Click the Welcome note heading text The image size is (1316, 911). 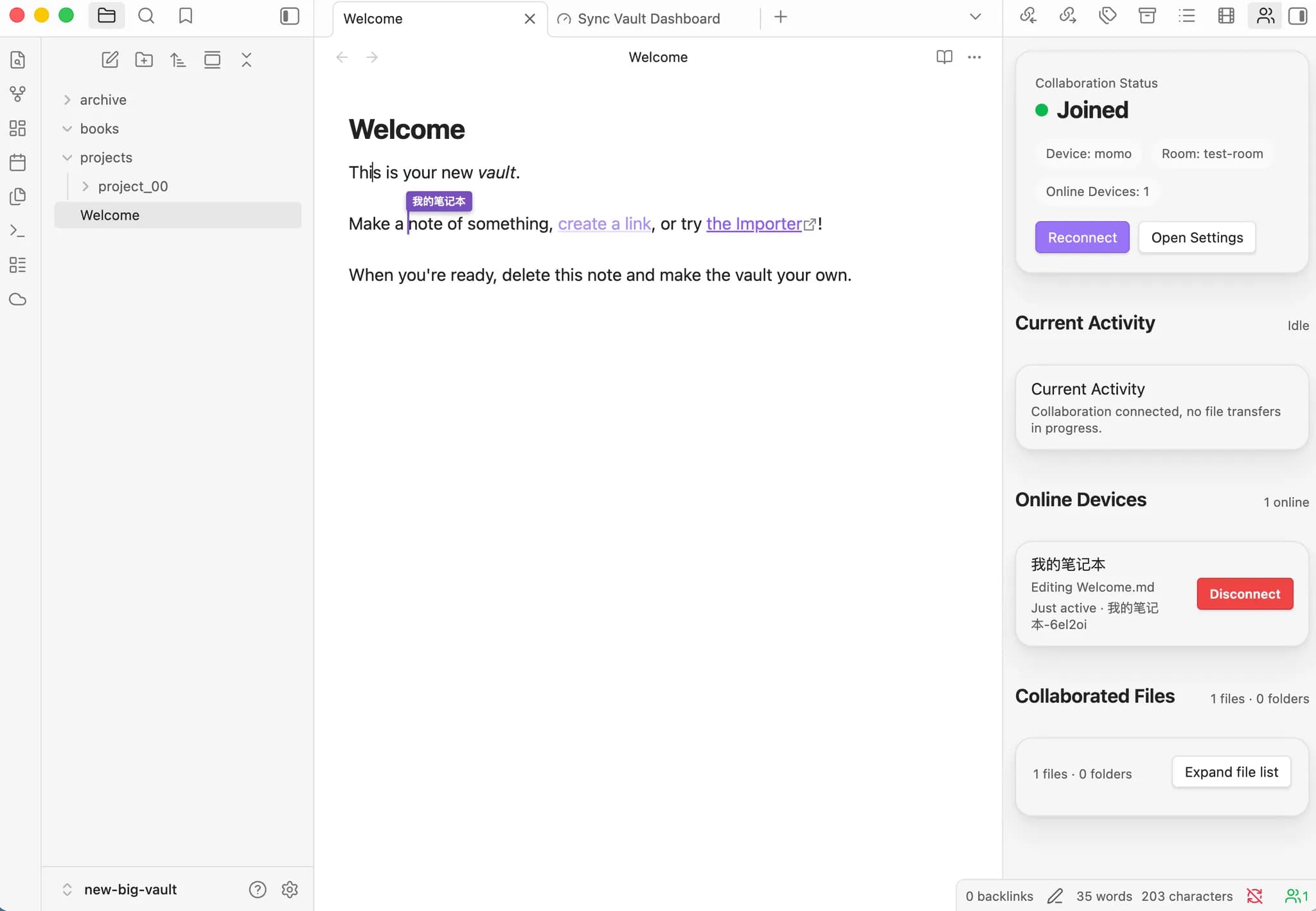(406, 129)
